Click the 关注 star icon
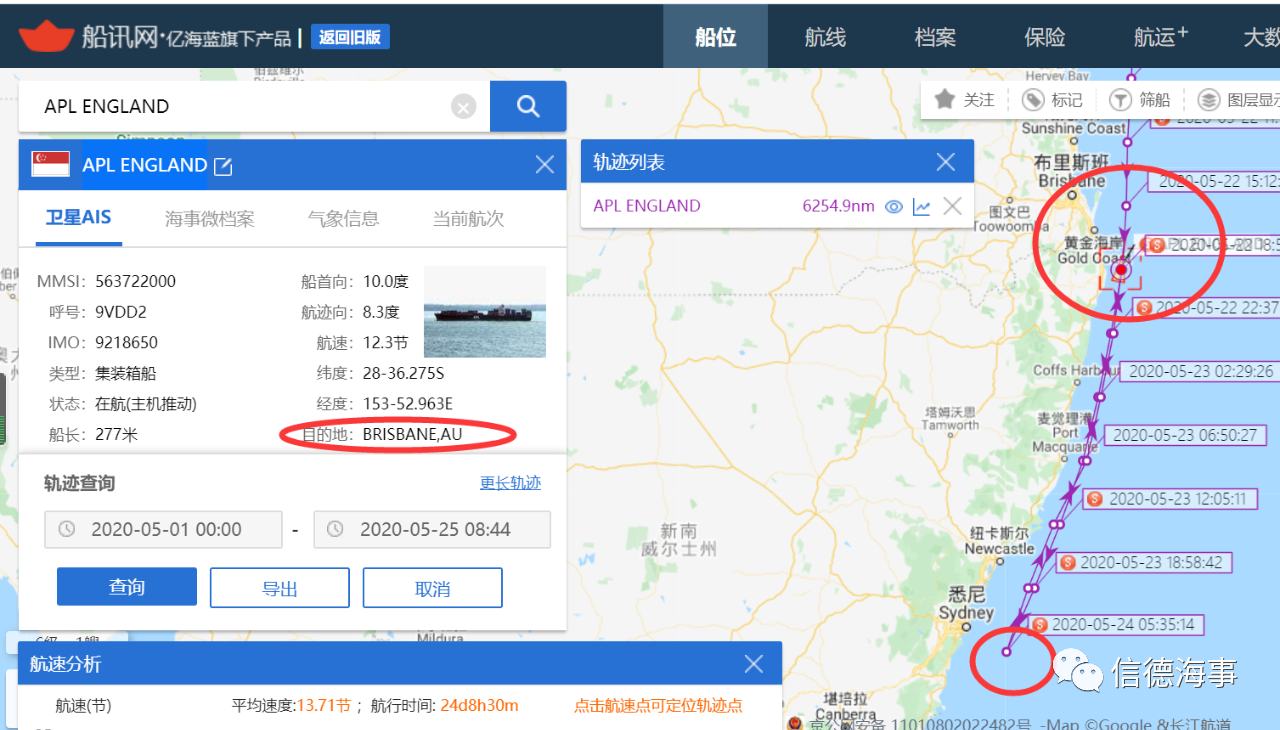Viewport: 1280px width, 730px height. click(x=944, y=99)
